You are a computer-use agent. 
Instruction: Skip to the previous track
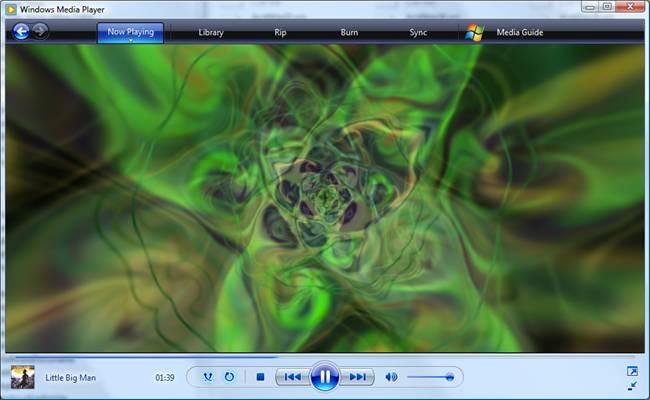(x=291, y=377)
